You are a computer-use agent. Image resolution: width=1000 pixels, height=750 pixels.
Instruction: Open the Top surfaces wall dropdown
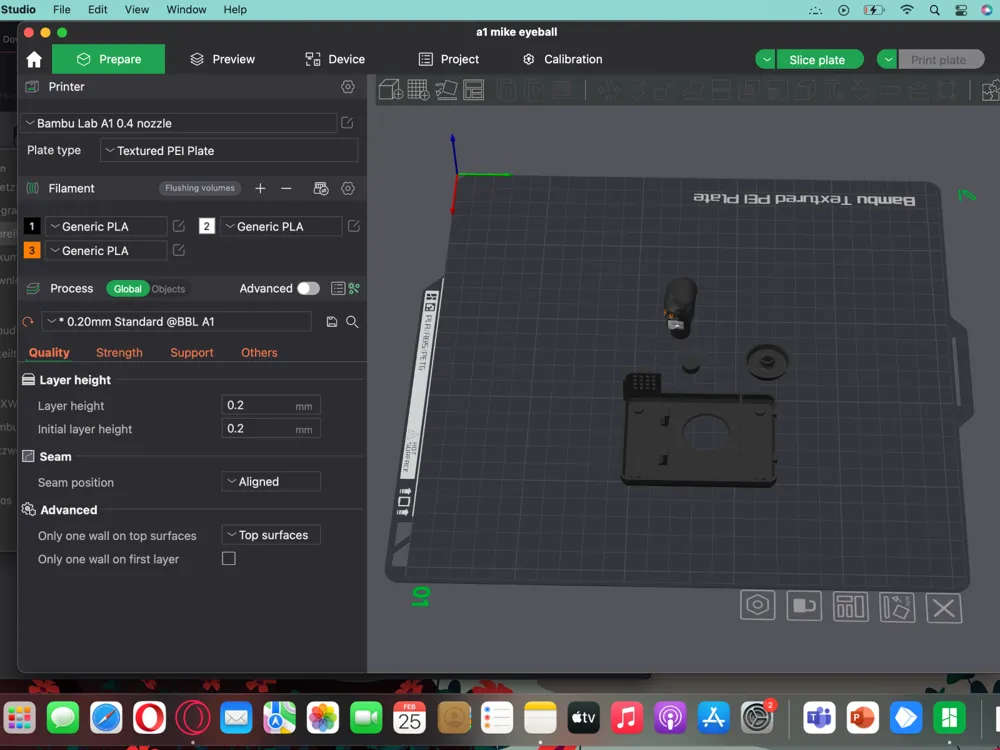pyautogui.click(x=271, y=535)
